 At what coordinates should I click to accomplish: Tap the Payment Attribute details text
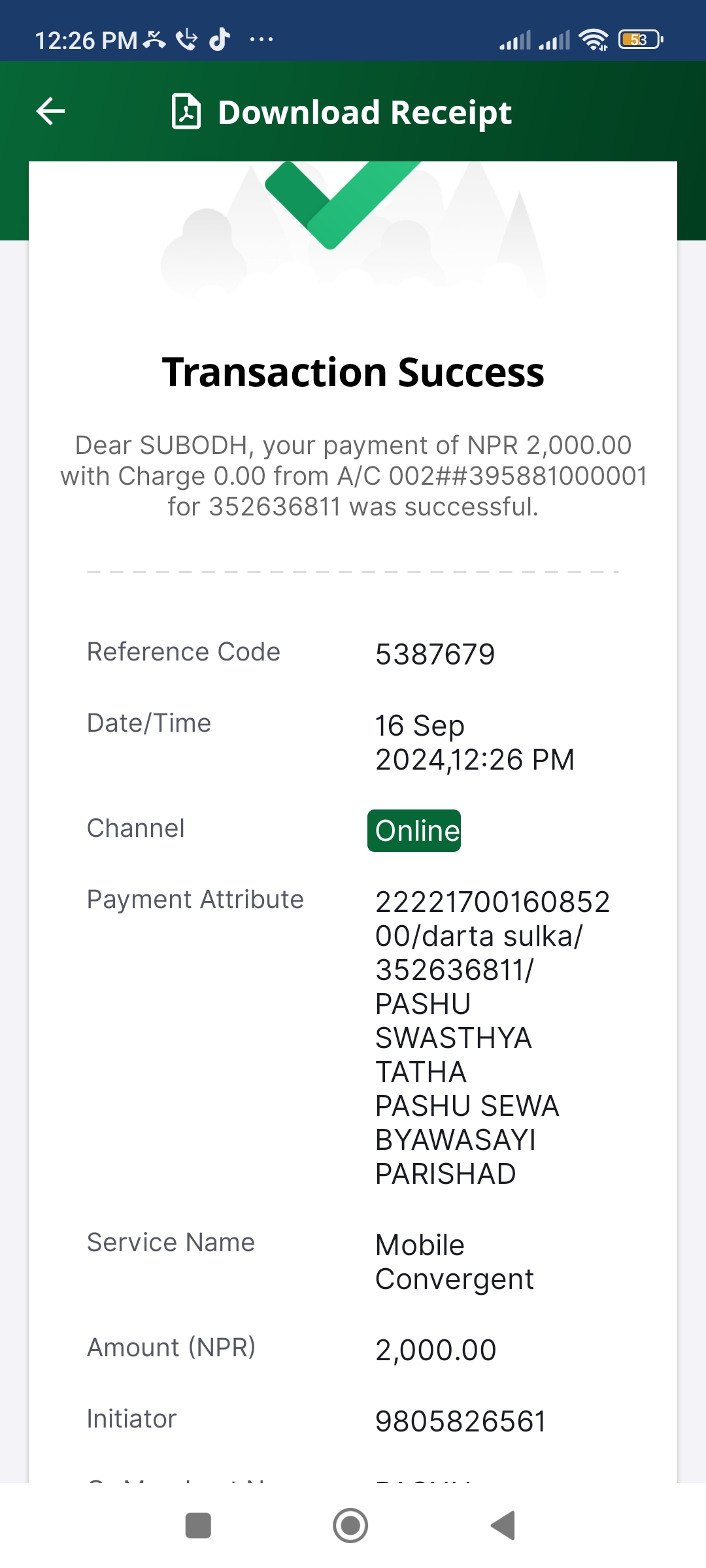(493, 1037)
